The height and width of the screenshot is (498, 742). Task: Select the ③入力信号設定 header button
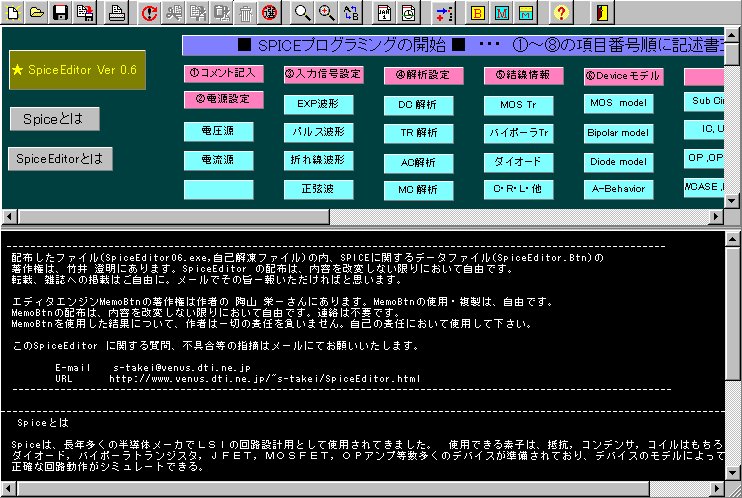324,75
